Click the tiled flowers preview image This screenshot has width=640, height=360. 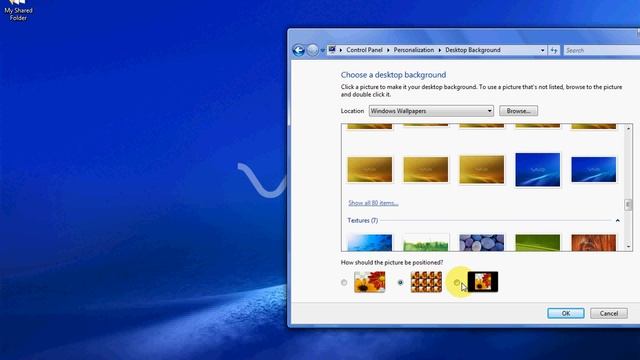point(426,282)
